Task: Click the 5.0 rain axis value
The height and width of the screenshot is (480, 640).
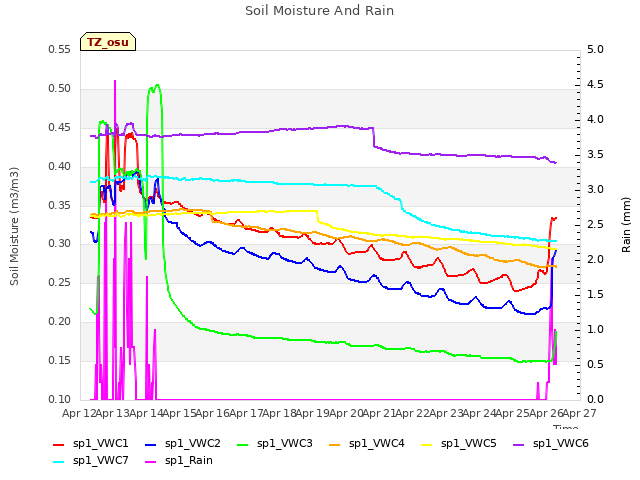Action: [x=595, y=49]
